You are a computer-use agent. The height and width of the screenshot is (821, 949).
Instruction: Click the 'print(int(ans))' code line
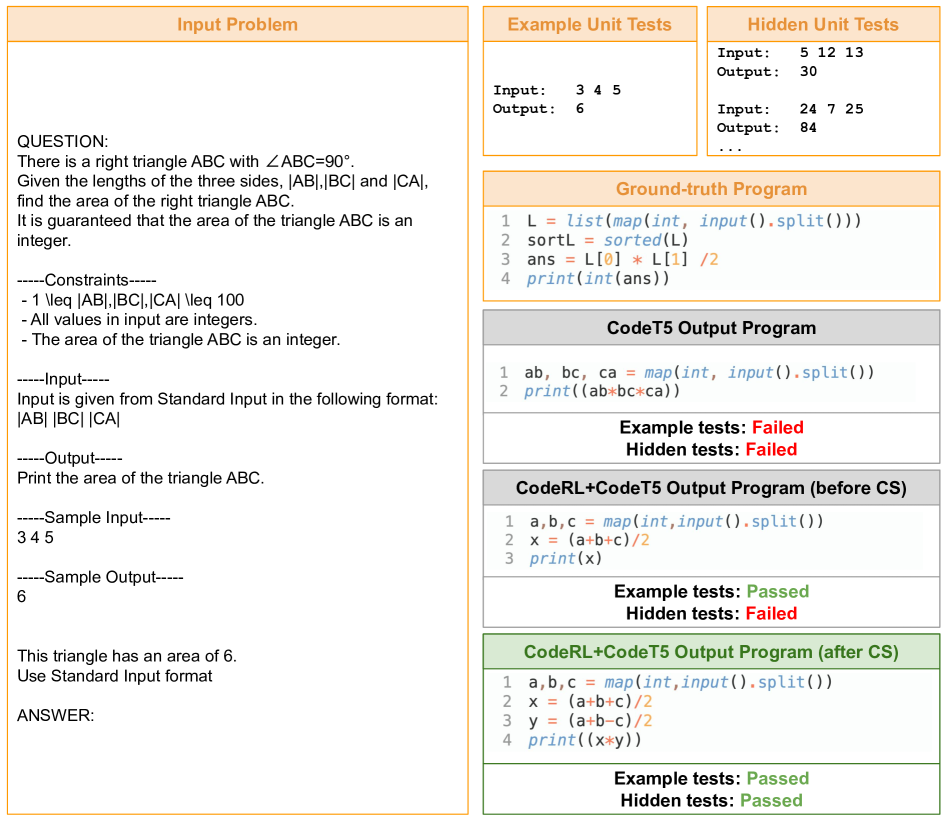598,279
